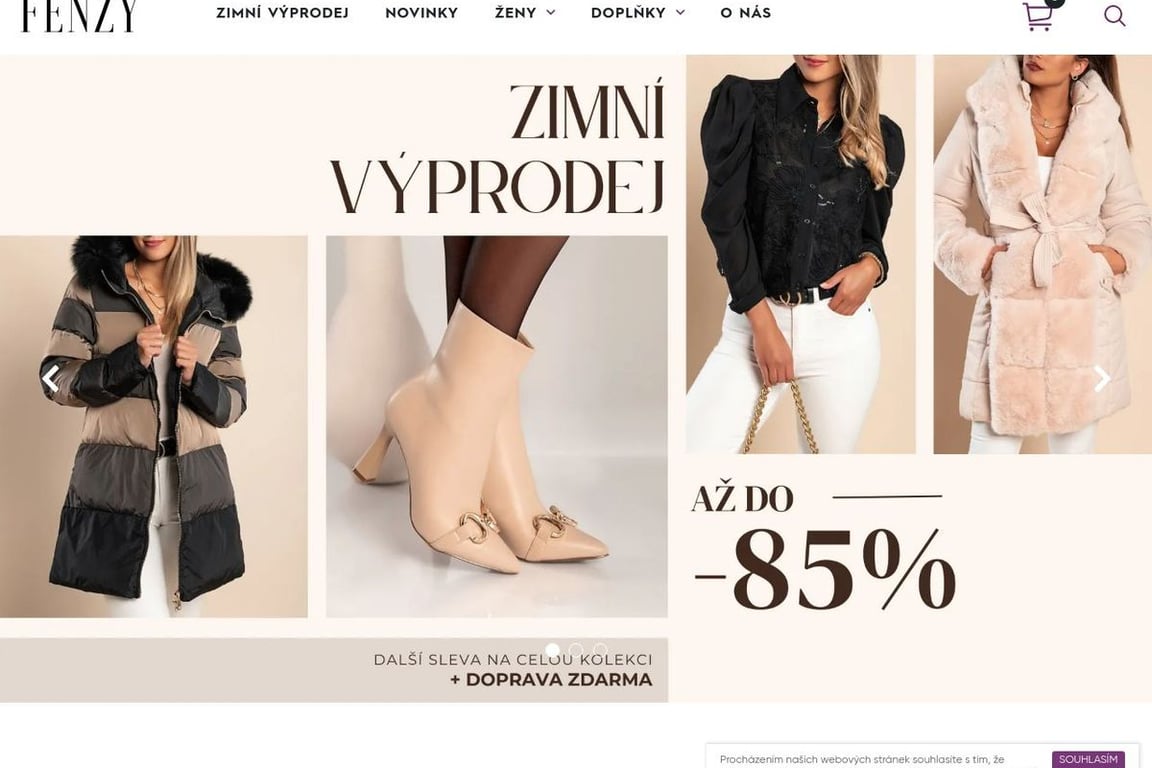The width and height of the screenshot is (1152, 768).
Task: Click the pink fur coat image
Action: tap(1043, 254)
